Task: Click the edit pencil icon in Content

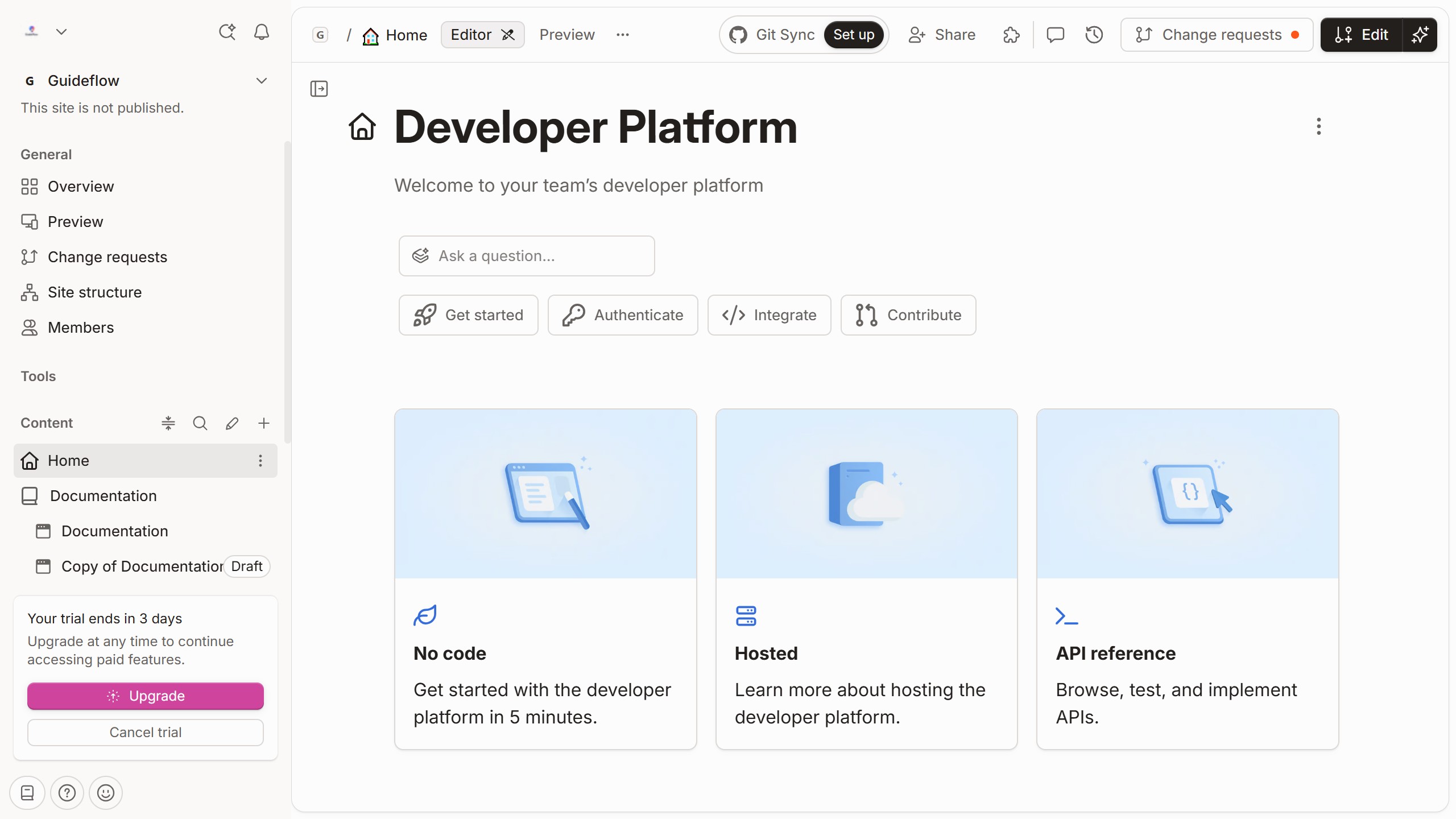Action: pos(232,423)
